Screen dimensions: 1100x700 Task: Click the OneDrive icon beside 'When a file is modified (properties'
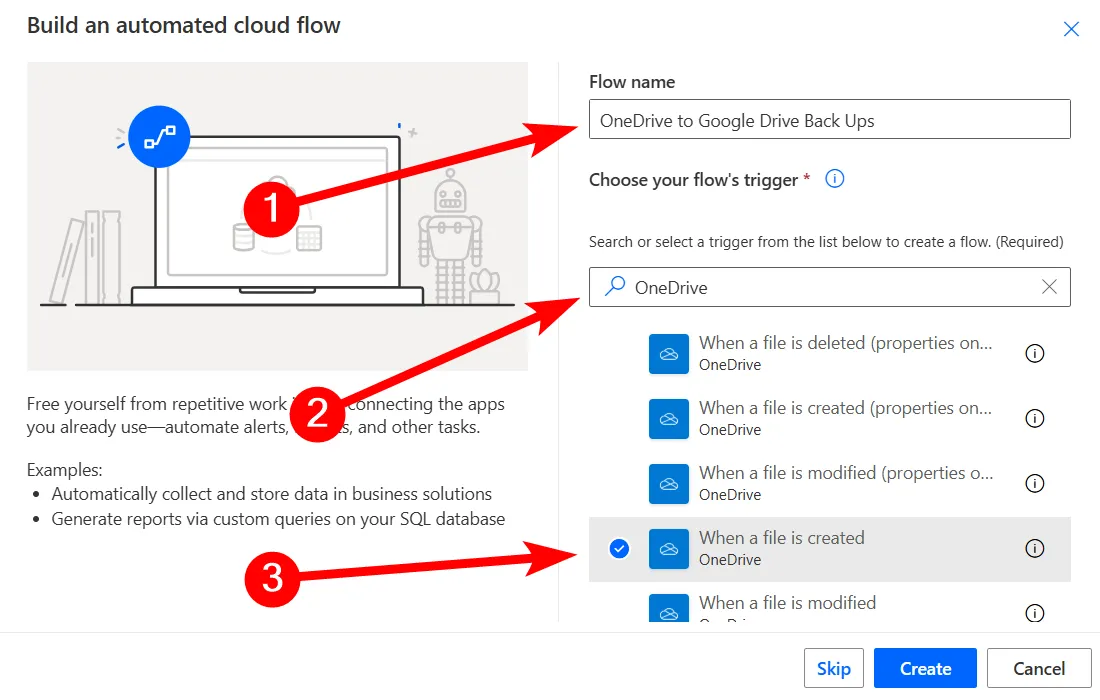[x=669, y=484]
